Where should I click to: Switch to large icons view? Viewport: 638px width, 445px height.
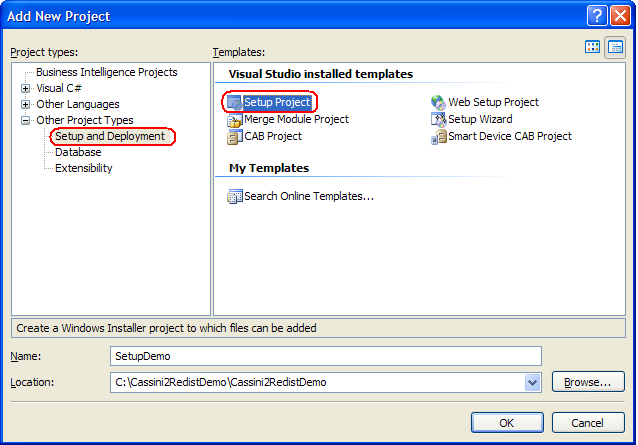pos(592,47)
